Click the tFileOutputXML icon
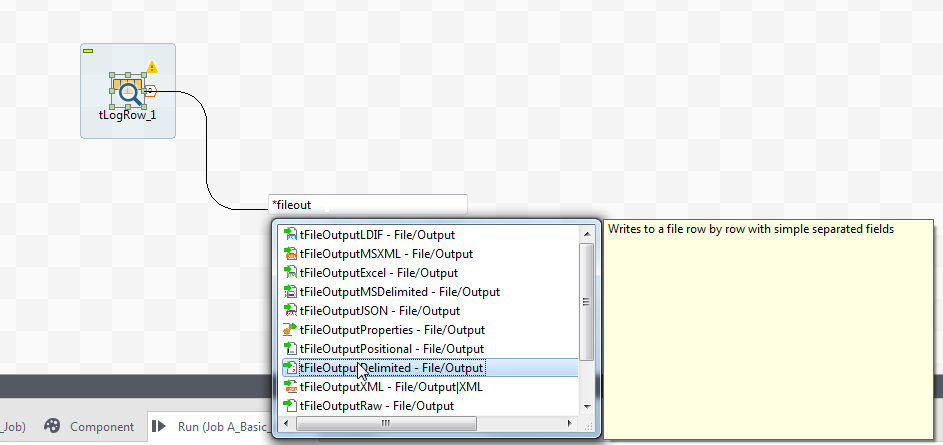The width and height of the screenshot is (943, 445). point(291,387)
